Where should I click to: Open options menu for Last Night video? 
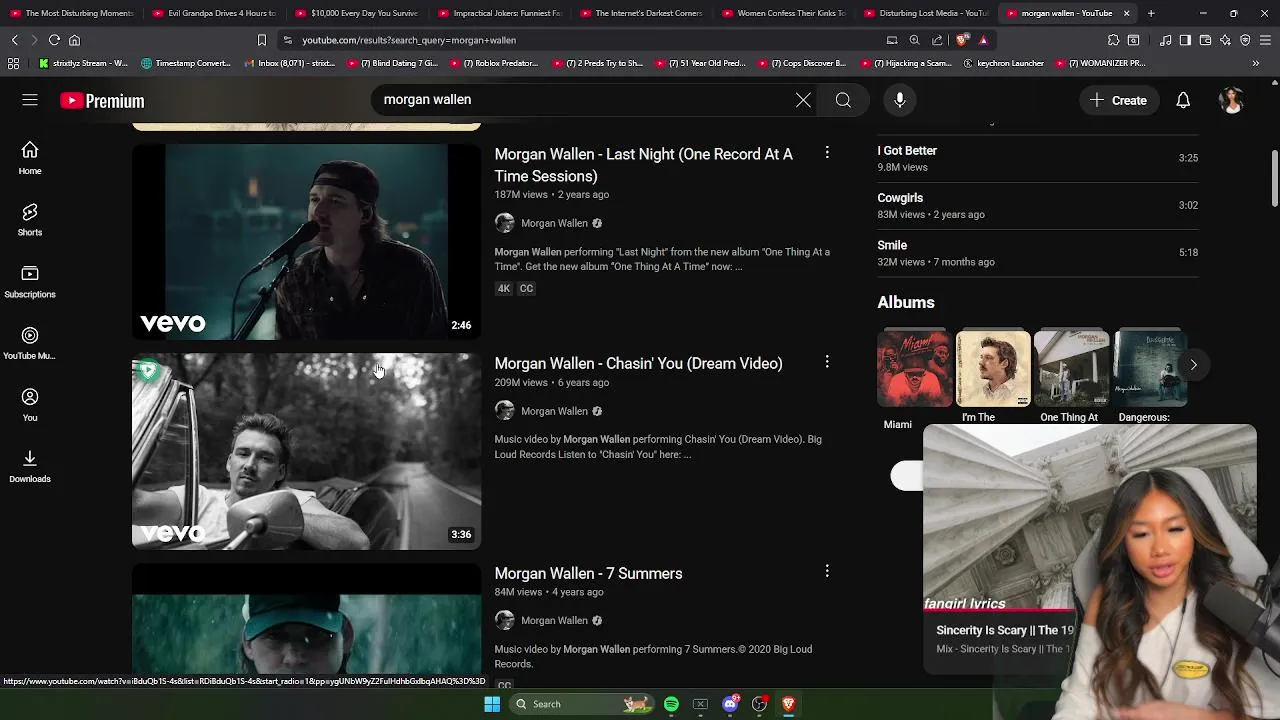click(827, 152)
